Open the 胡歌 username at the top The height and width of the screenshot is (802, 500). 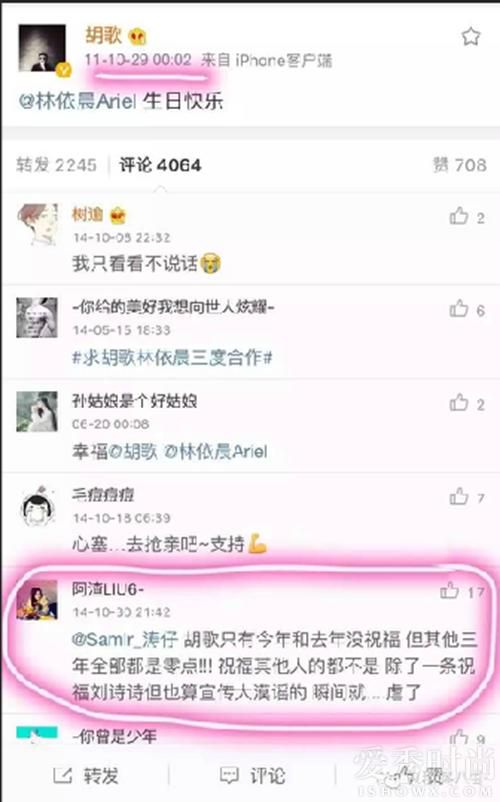103,35
